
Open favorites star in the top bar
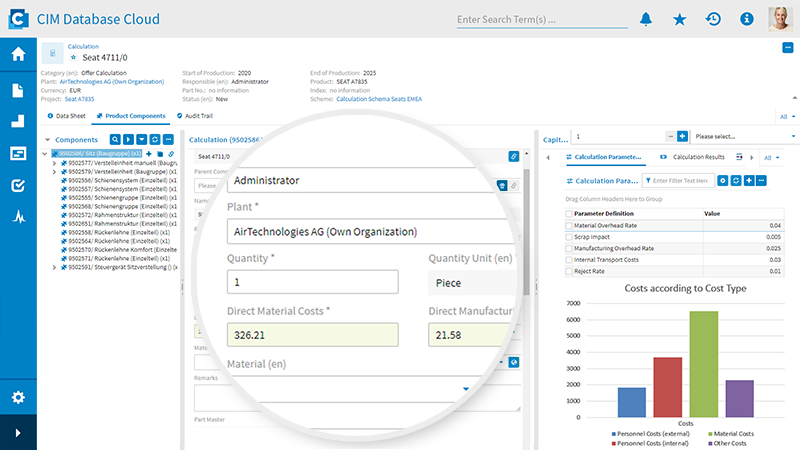point(680,19)
